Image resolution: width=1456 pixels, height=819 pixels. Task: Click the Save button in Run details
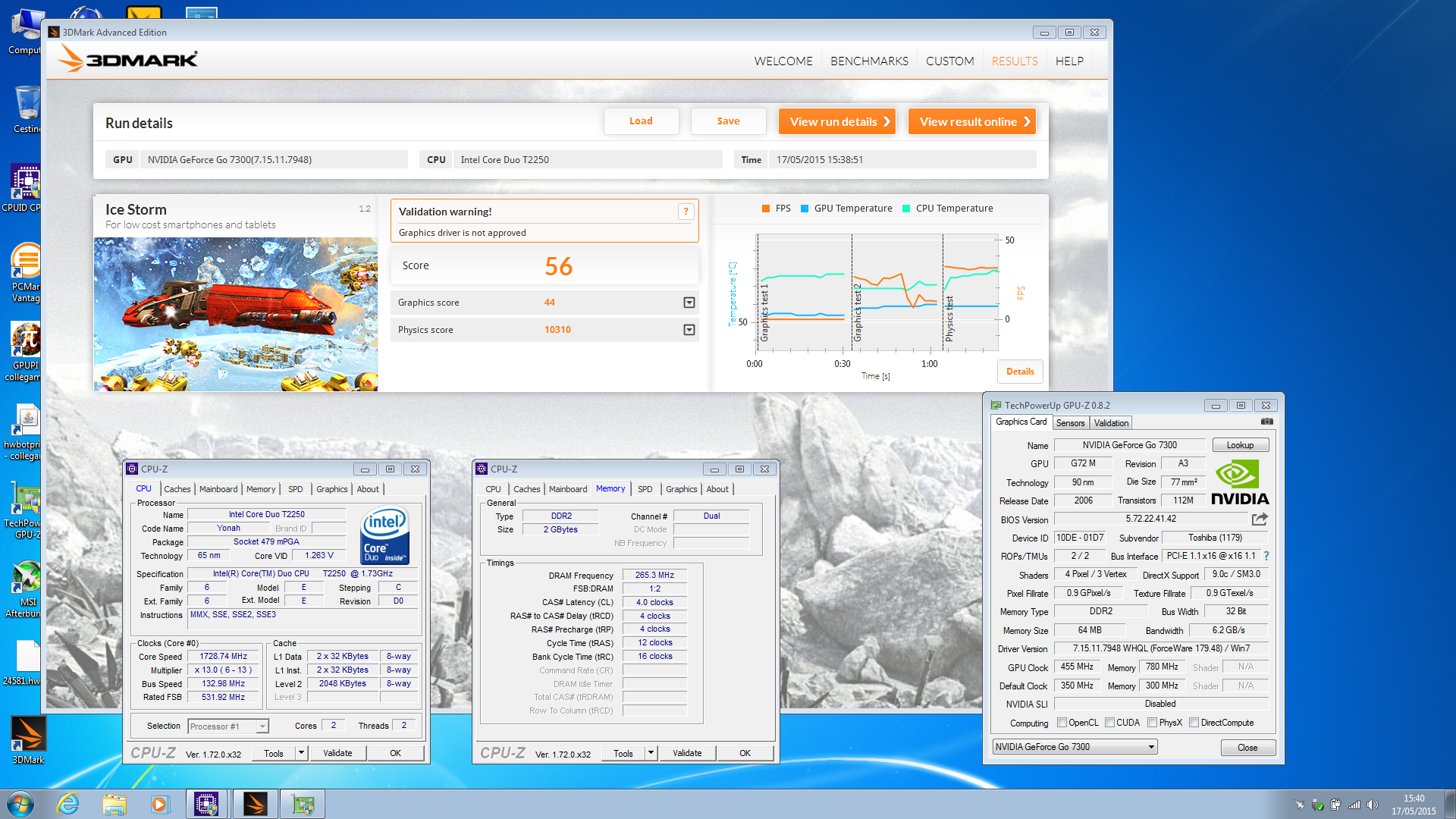point(728,121)
